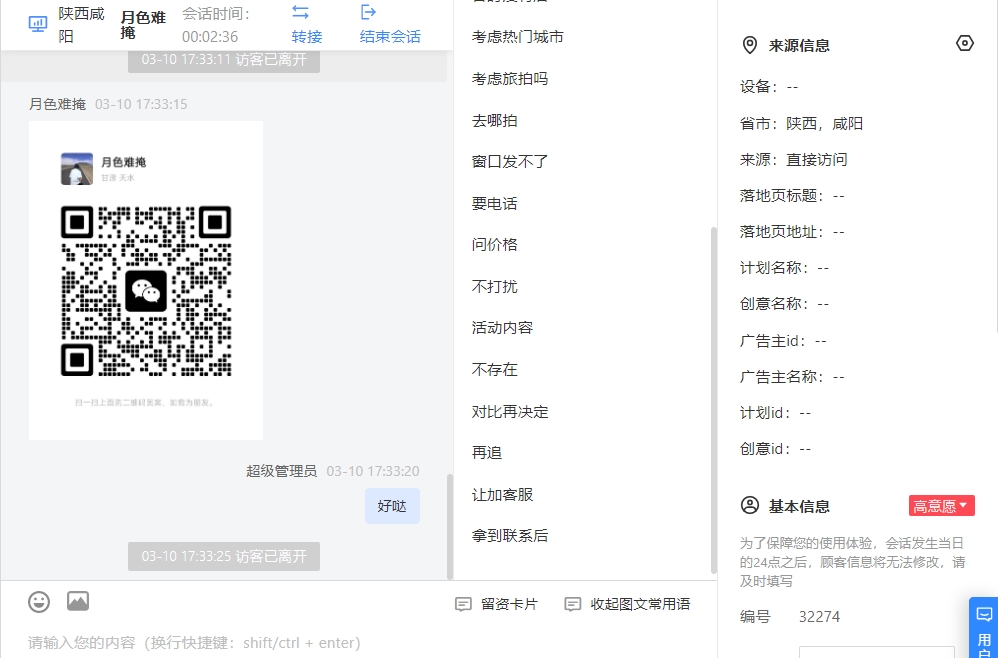Collapse phrases with 收起图文常用语

628,604
